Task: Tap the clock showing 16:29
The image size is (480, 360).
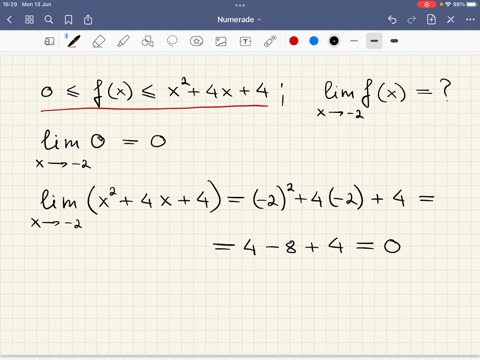Action: pos(10,4)
